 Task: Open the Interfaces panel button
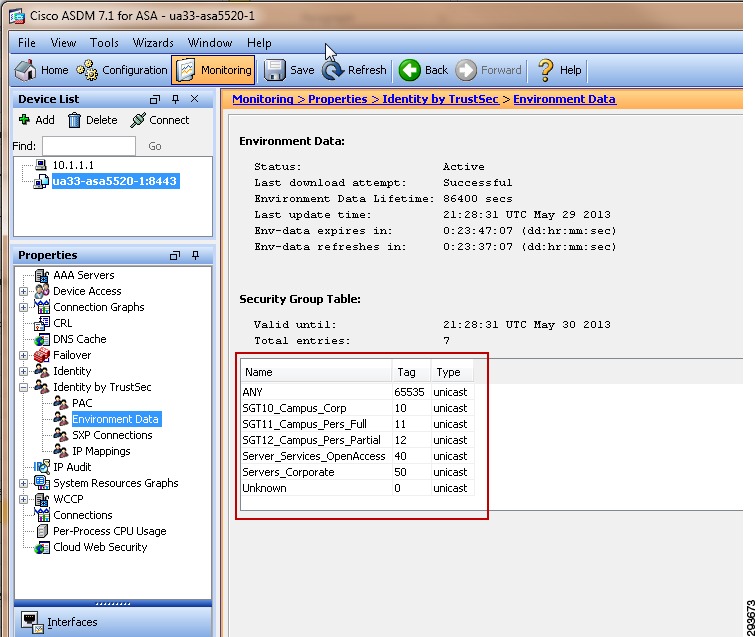[x=113, y=622]
